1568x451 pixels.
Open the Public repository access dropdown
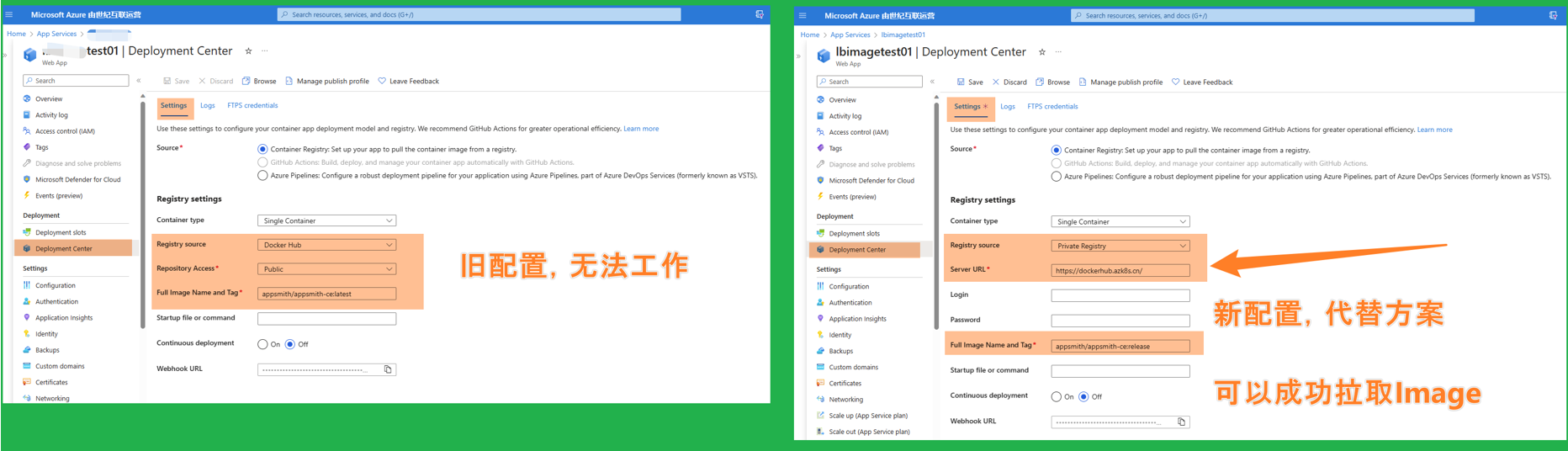326,269
